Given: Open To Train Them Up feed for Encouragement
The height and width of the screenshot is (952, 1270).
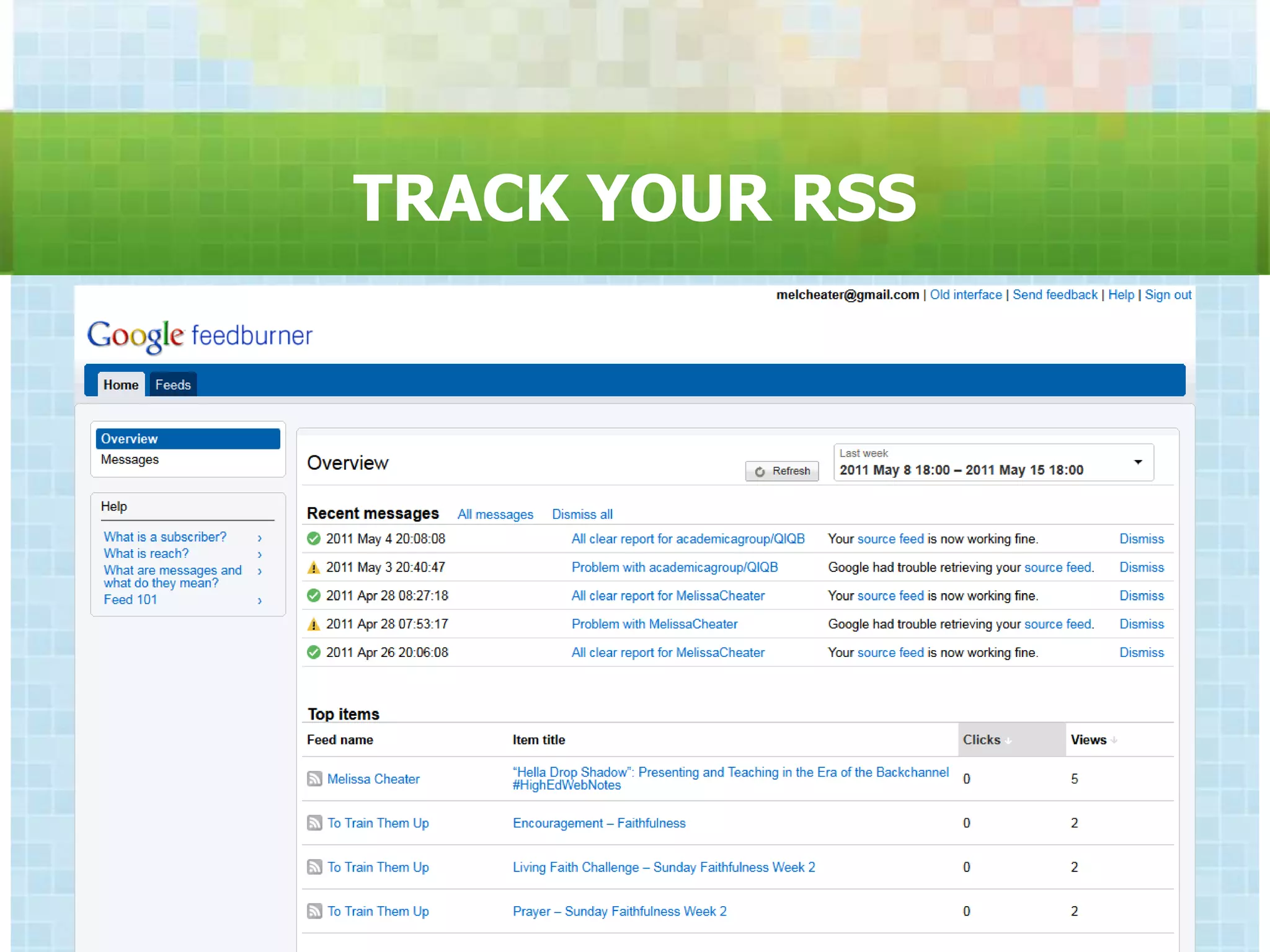Looking at the screenshot, I should click(378, 823).
